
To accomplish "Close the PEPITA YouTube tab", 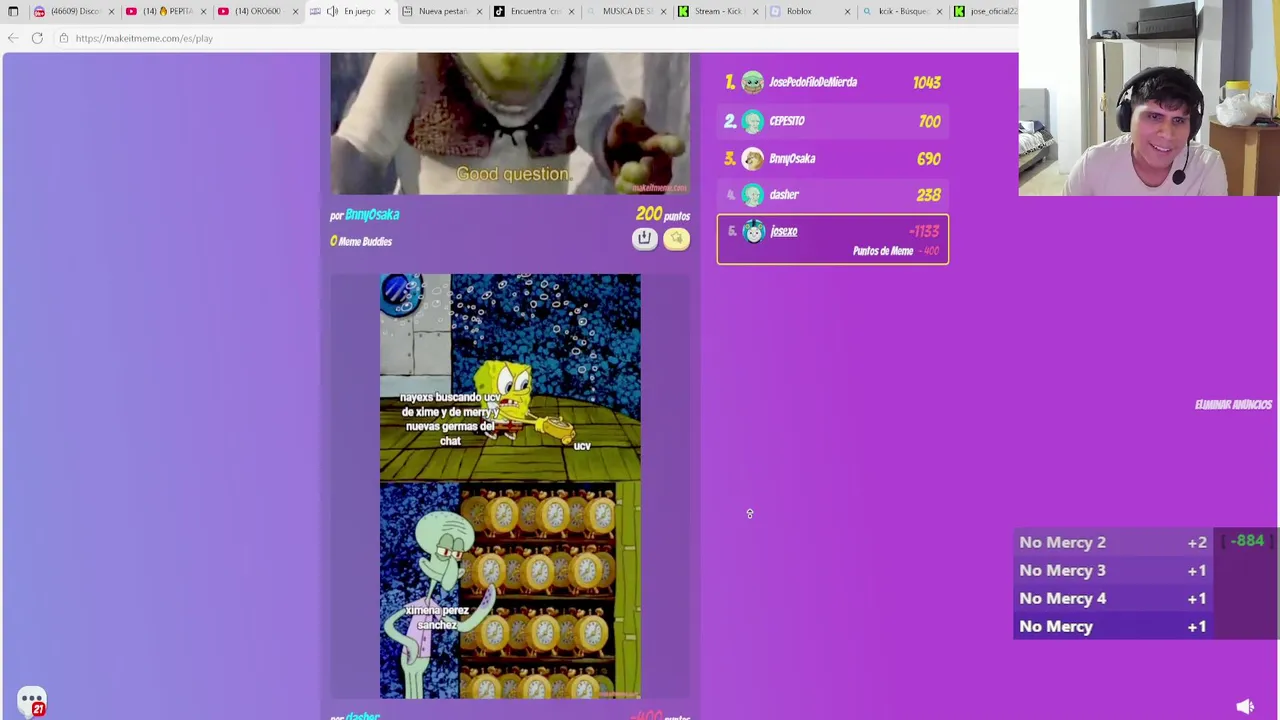I will (203, 11).
